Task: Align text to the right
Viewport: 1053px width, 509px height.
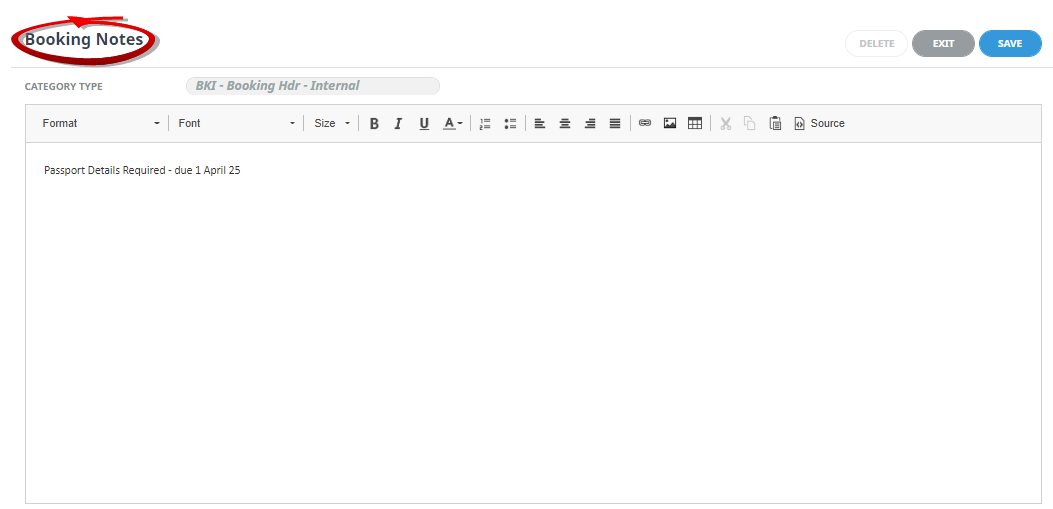Action: tap(590, 124)
